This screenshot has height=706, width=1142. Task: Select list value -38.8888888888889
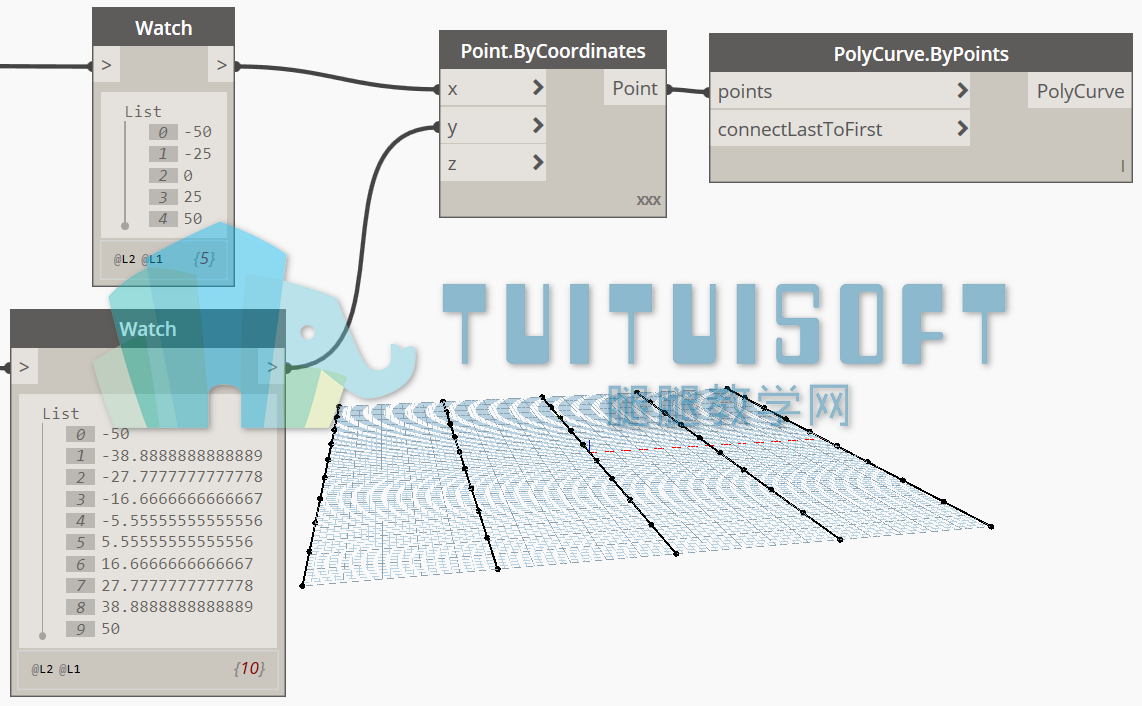coord(182,455)
